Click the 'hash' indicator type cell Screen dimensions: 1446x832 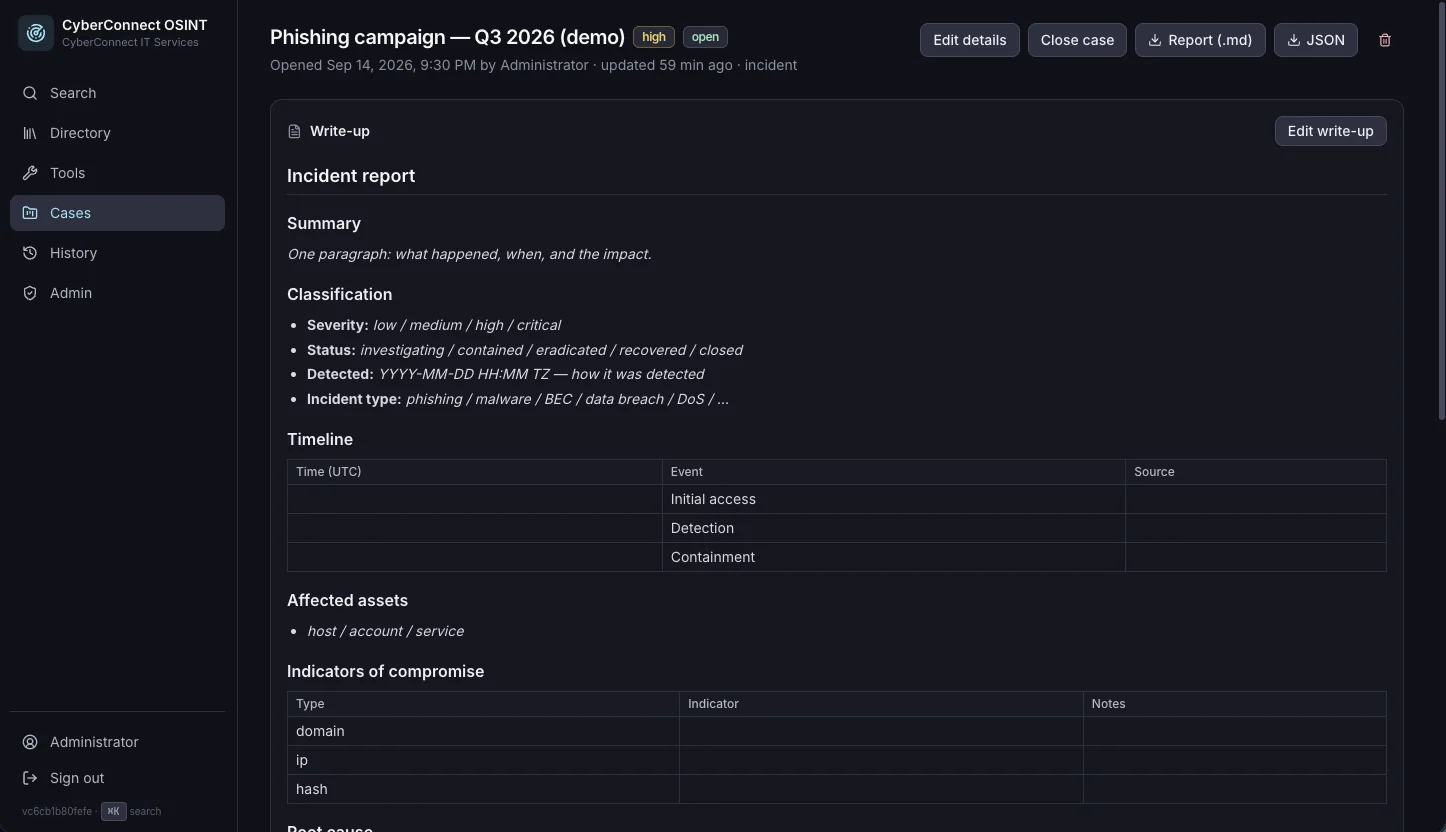(x=483, y=789)
